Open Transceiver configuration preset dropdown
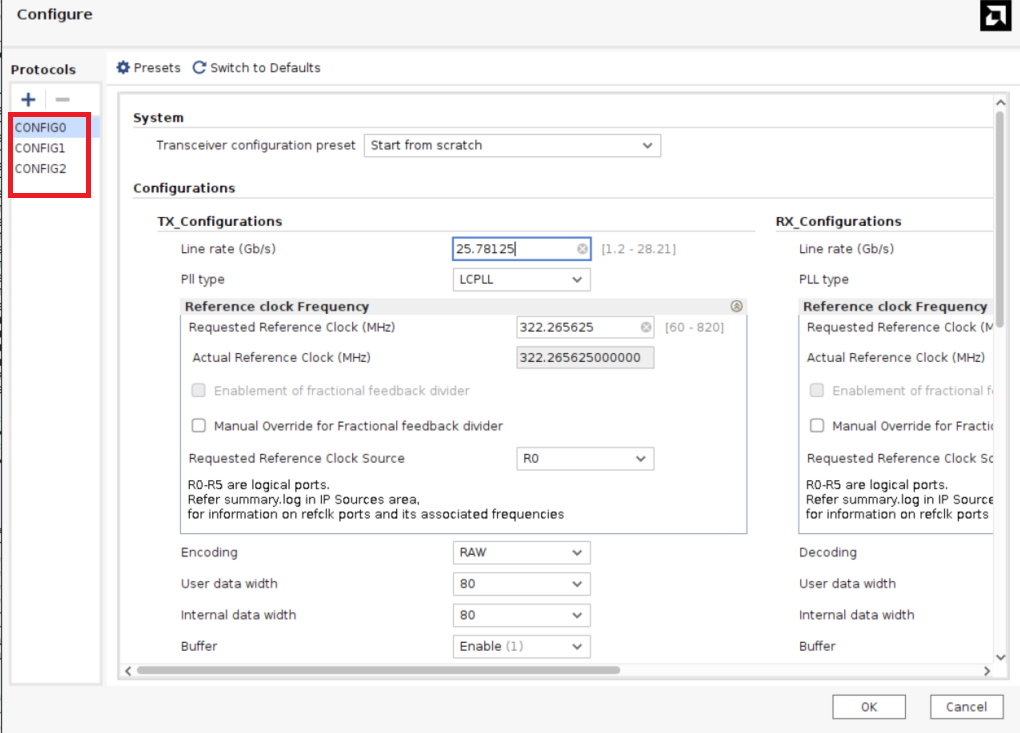Viewport: 1020px width, 733px height. (512, 146)
